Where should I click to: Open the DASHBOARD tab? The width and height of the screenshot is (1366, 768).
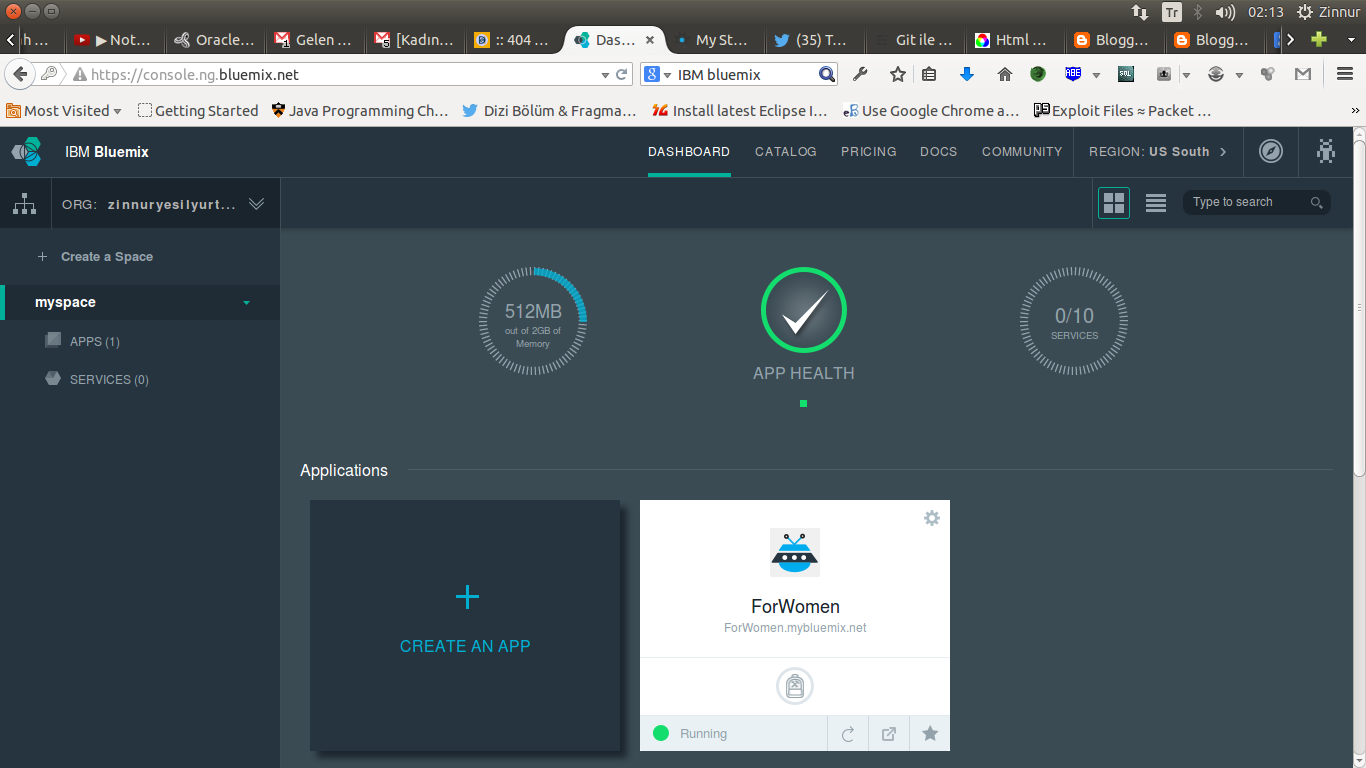click(x=689, y=152)
